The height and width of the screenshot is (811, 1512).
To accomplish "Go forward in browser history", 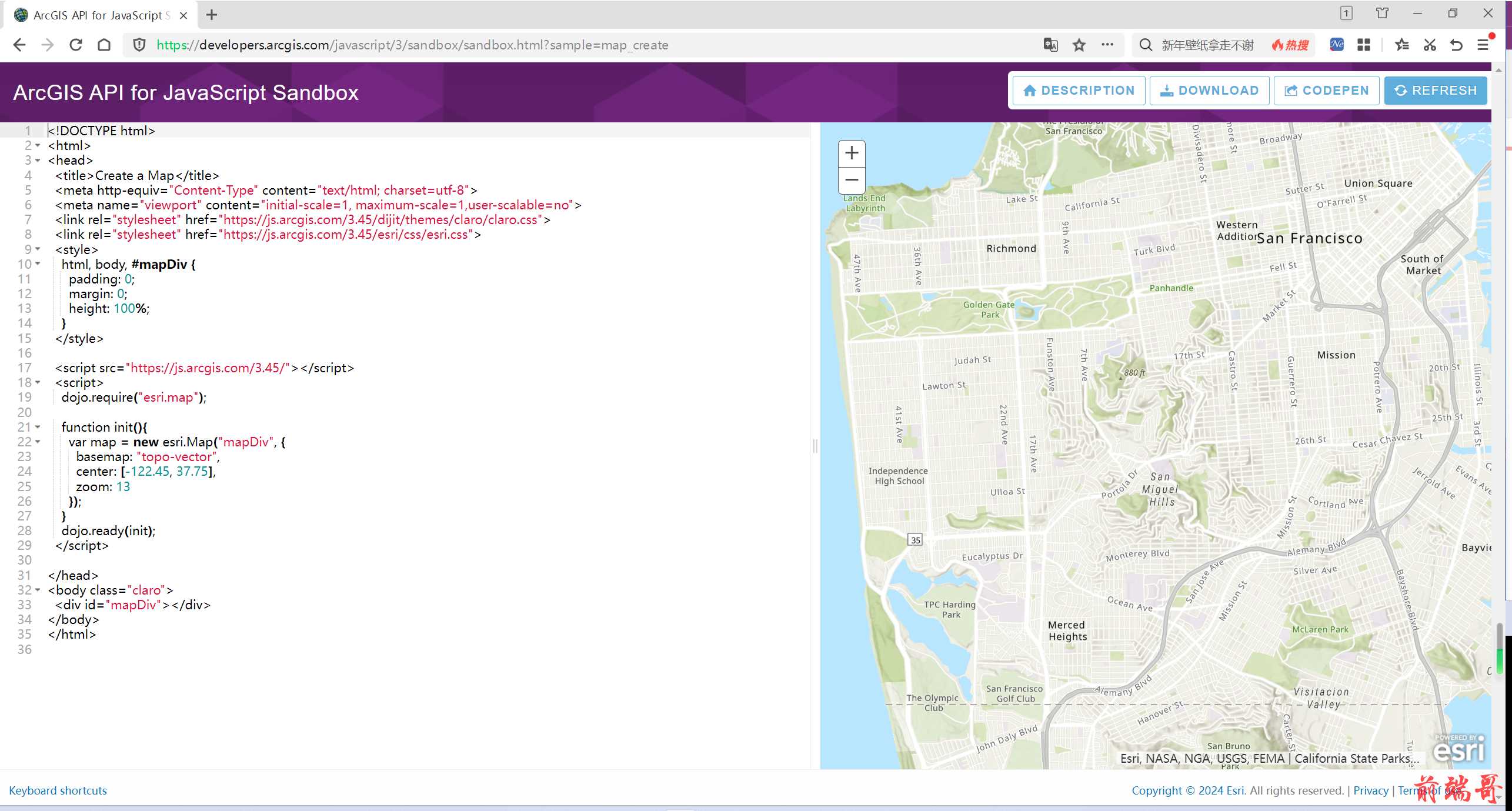I will [x=48, y=45].
